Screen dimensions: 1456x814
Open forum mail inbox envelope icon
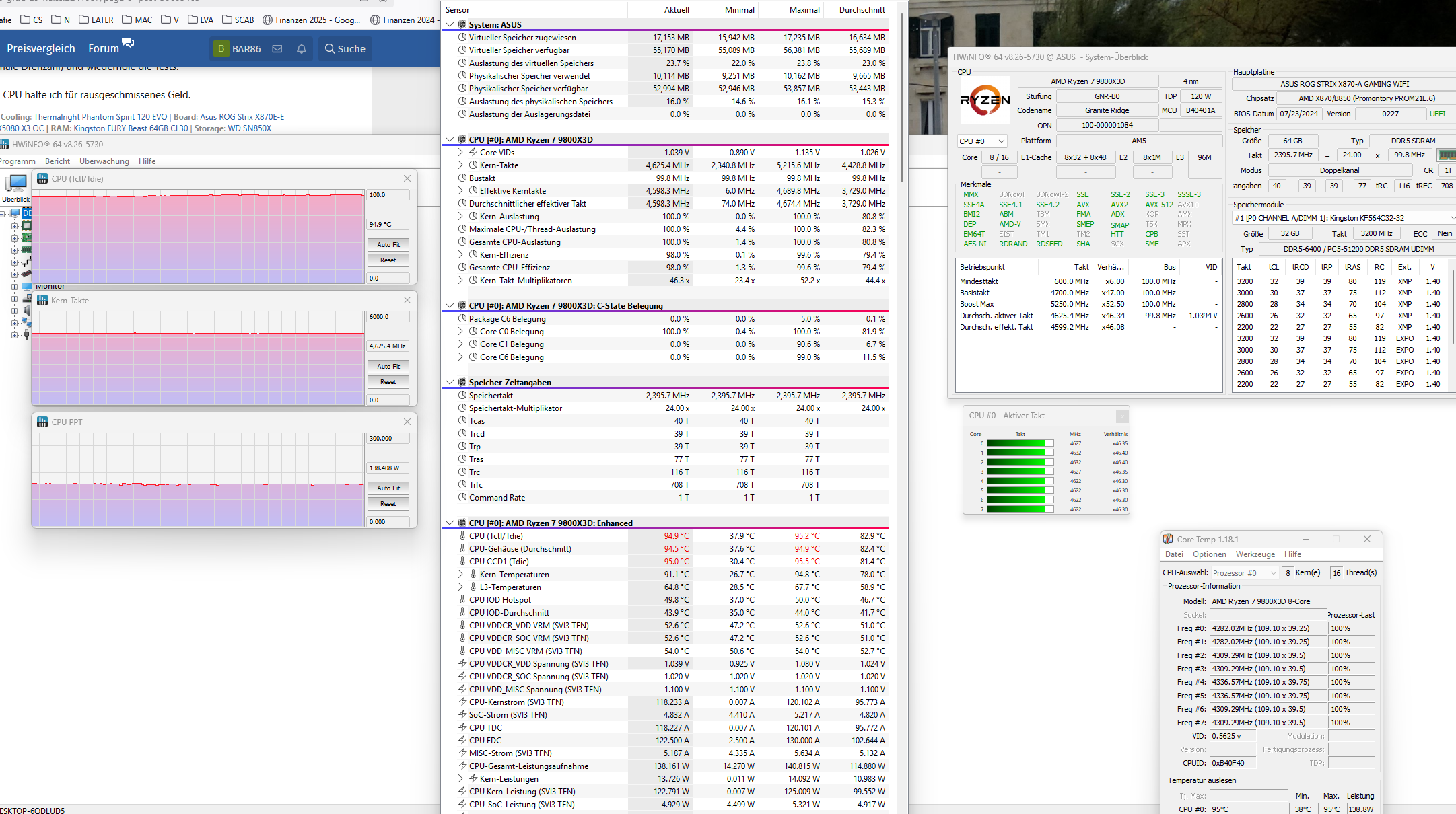click(x=277, y=49)
